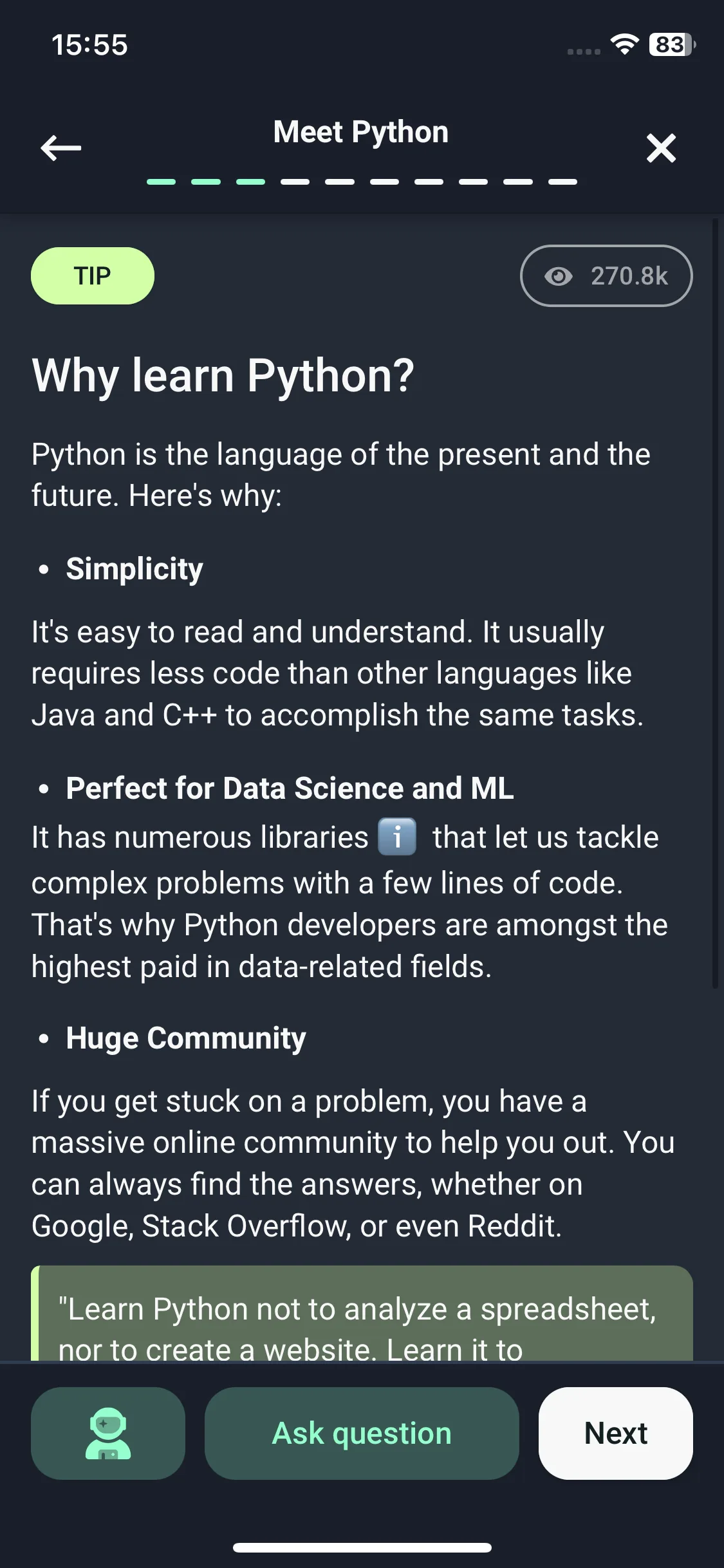The width and height of the screenshot is (724, 1568).
Task: Select the third green progress dash
Action: [250, 182]
